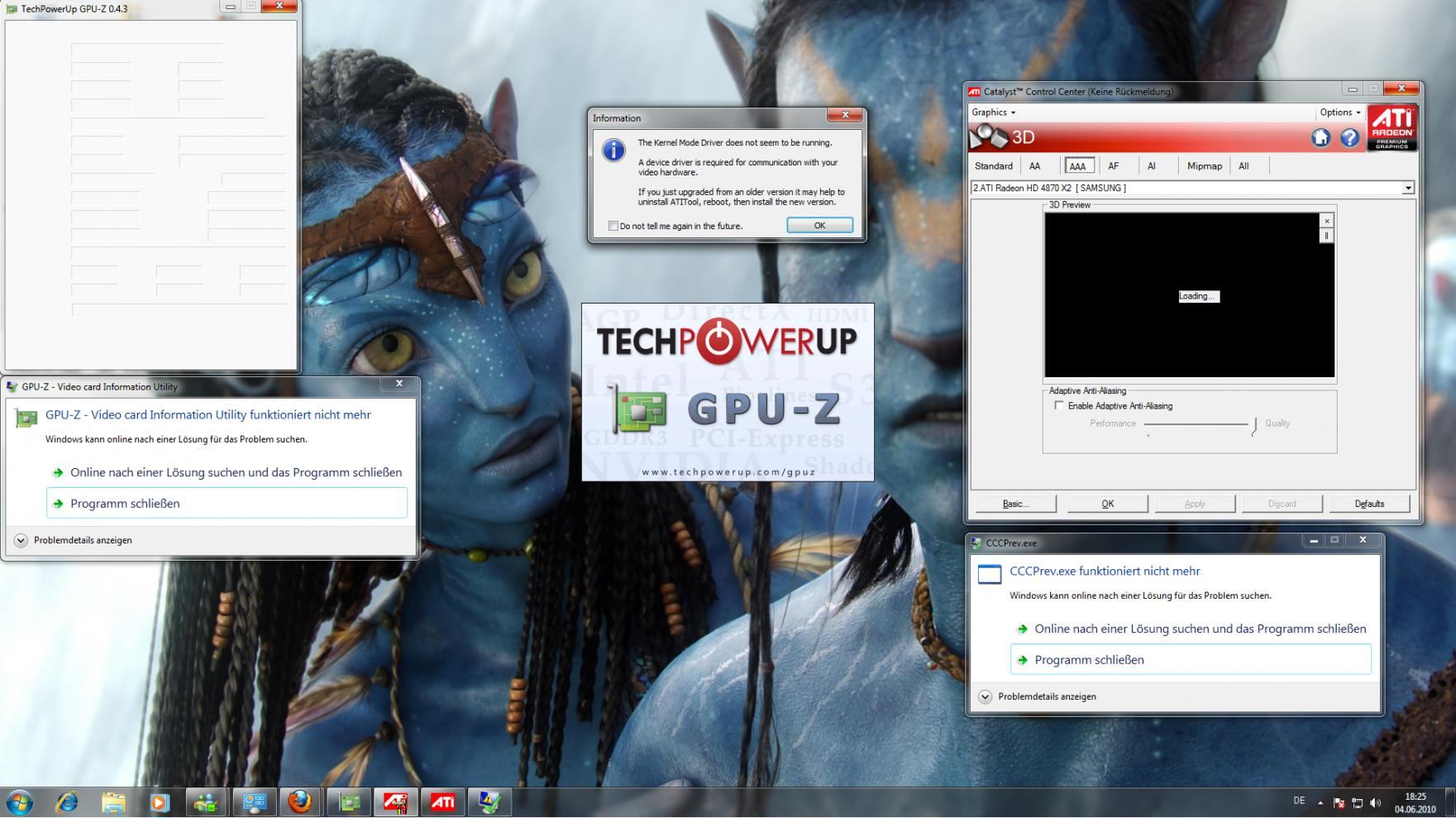Open the monitor with warning taskbar icon

[x=489, y=802]
